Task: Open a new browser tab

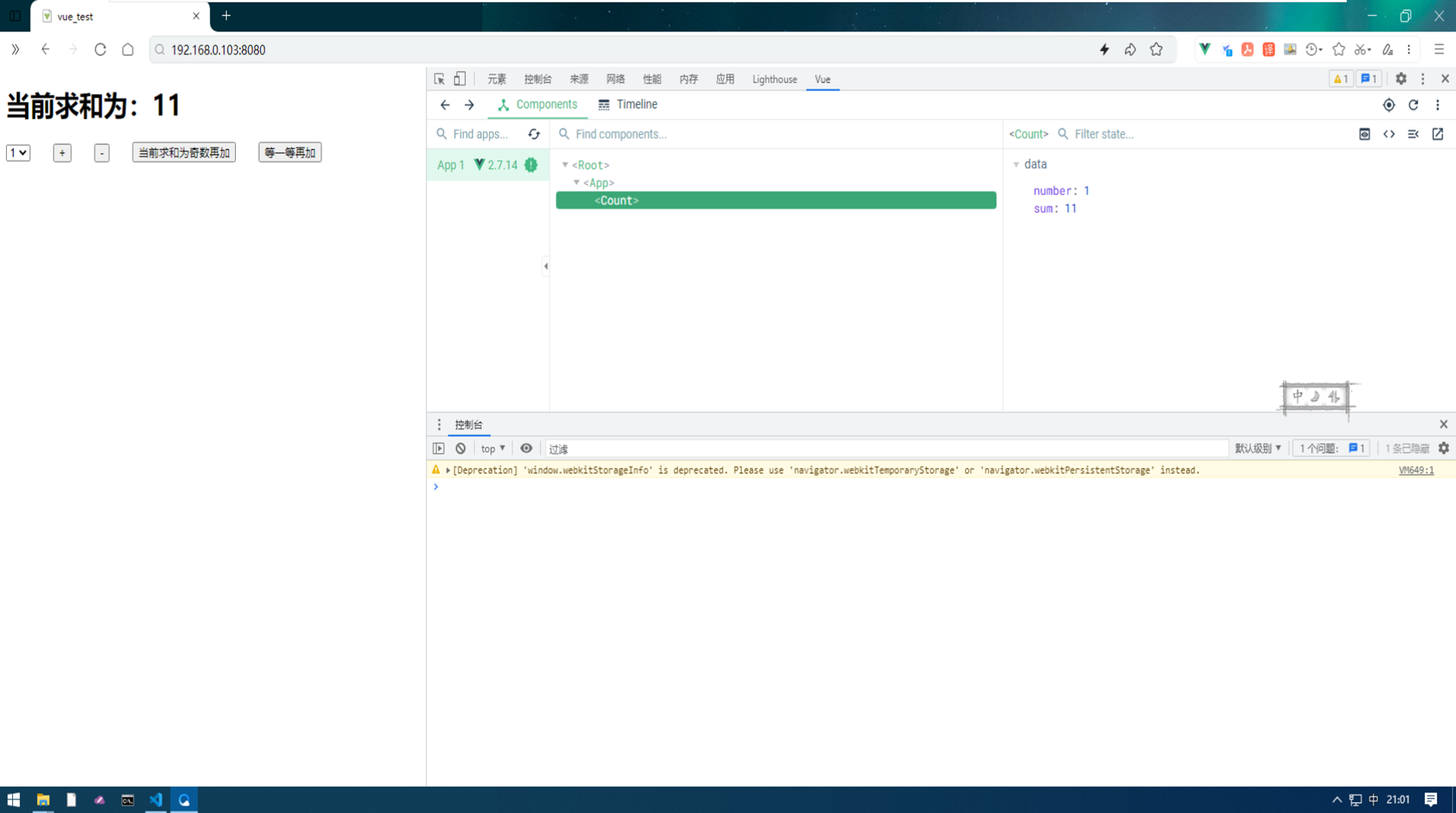Action: [226, 16]
